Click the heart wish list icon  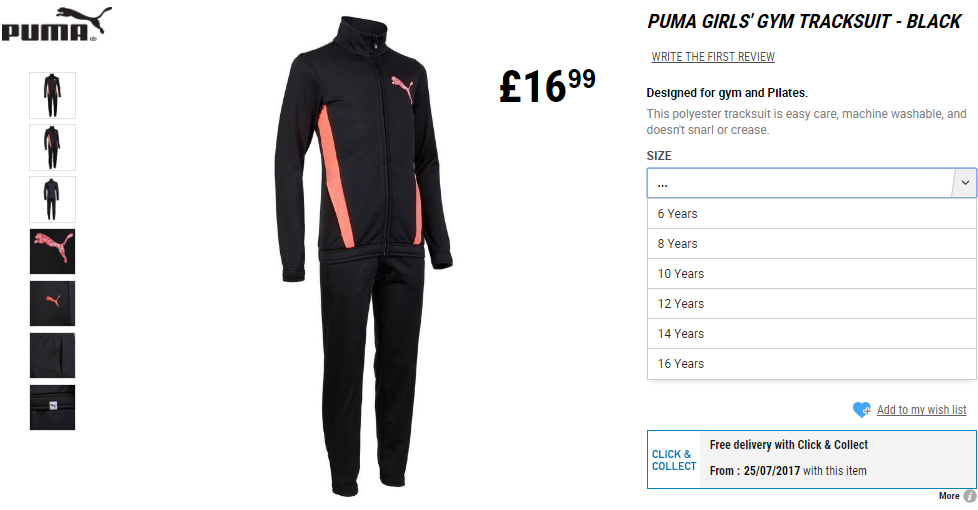click(861, 410)
